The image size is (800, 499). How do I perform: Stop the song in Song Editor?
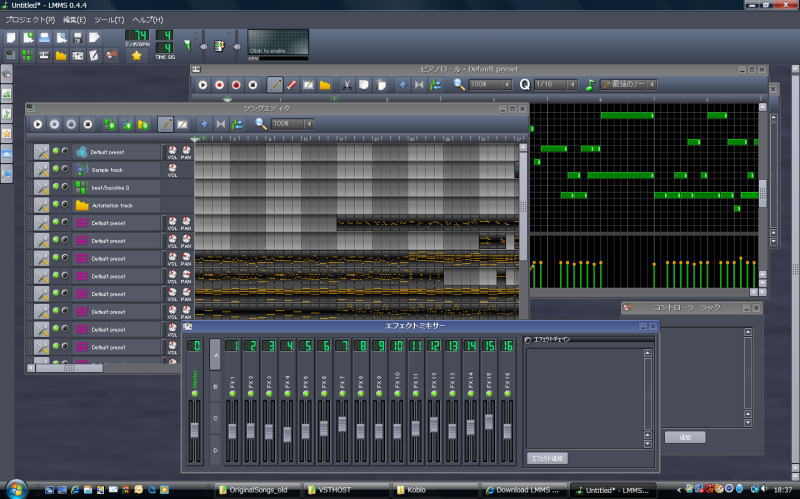(x=88, y=124)
